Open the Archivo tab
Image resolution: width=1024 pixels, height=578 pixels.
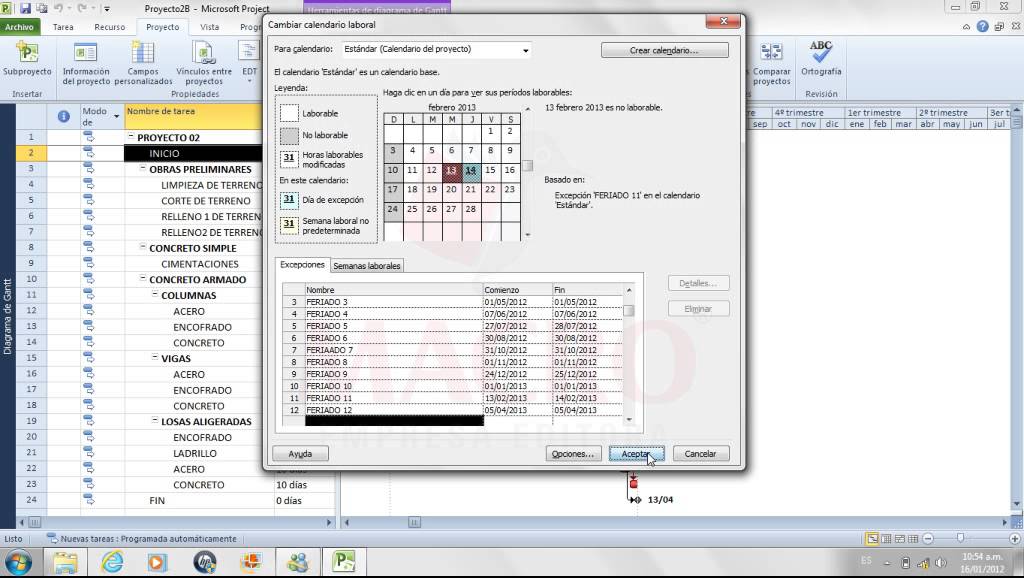pyautogui.click(x=20, y=27)
